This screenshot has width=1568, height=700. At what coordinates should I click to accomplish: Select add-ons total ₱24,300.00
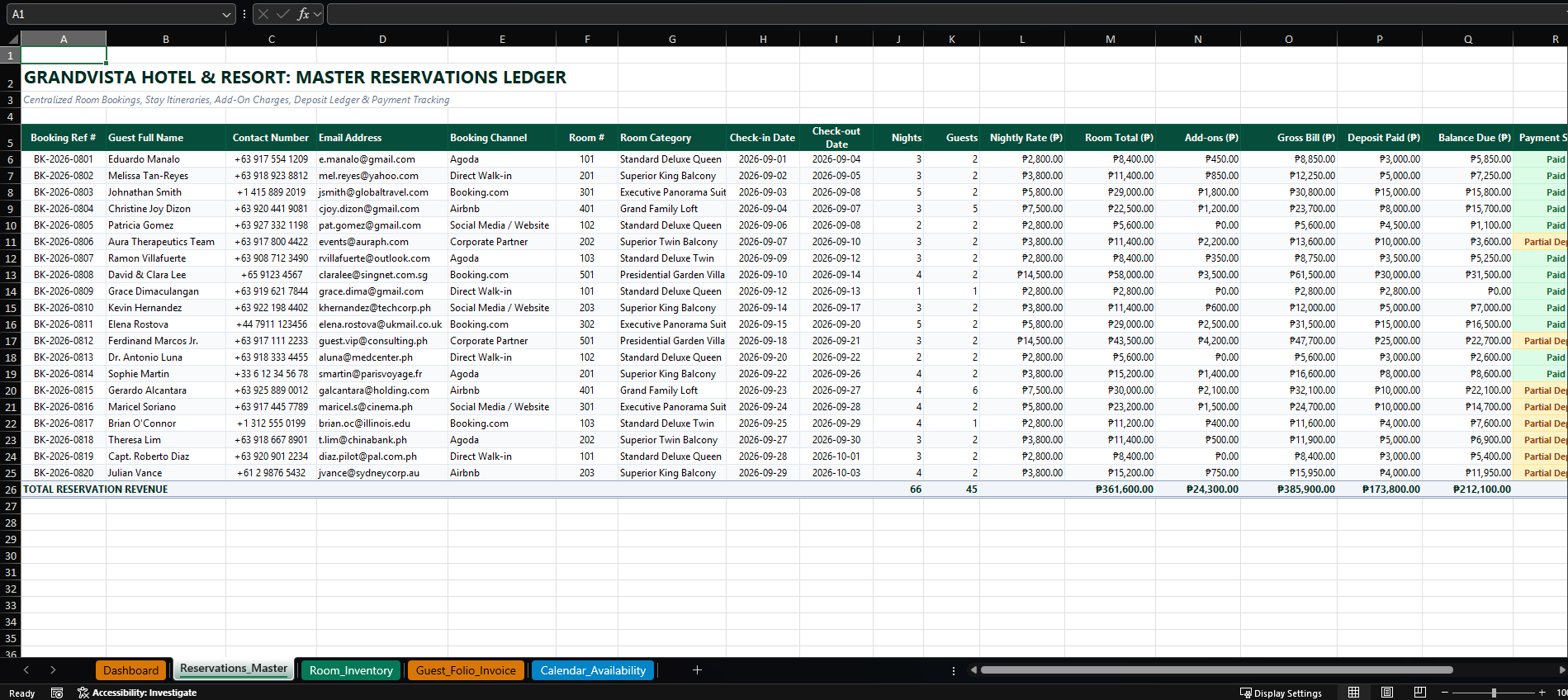(1198, 490)
